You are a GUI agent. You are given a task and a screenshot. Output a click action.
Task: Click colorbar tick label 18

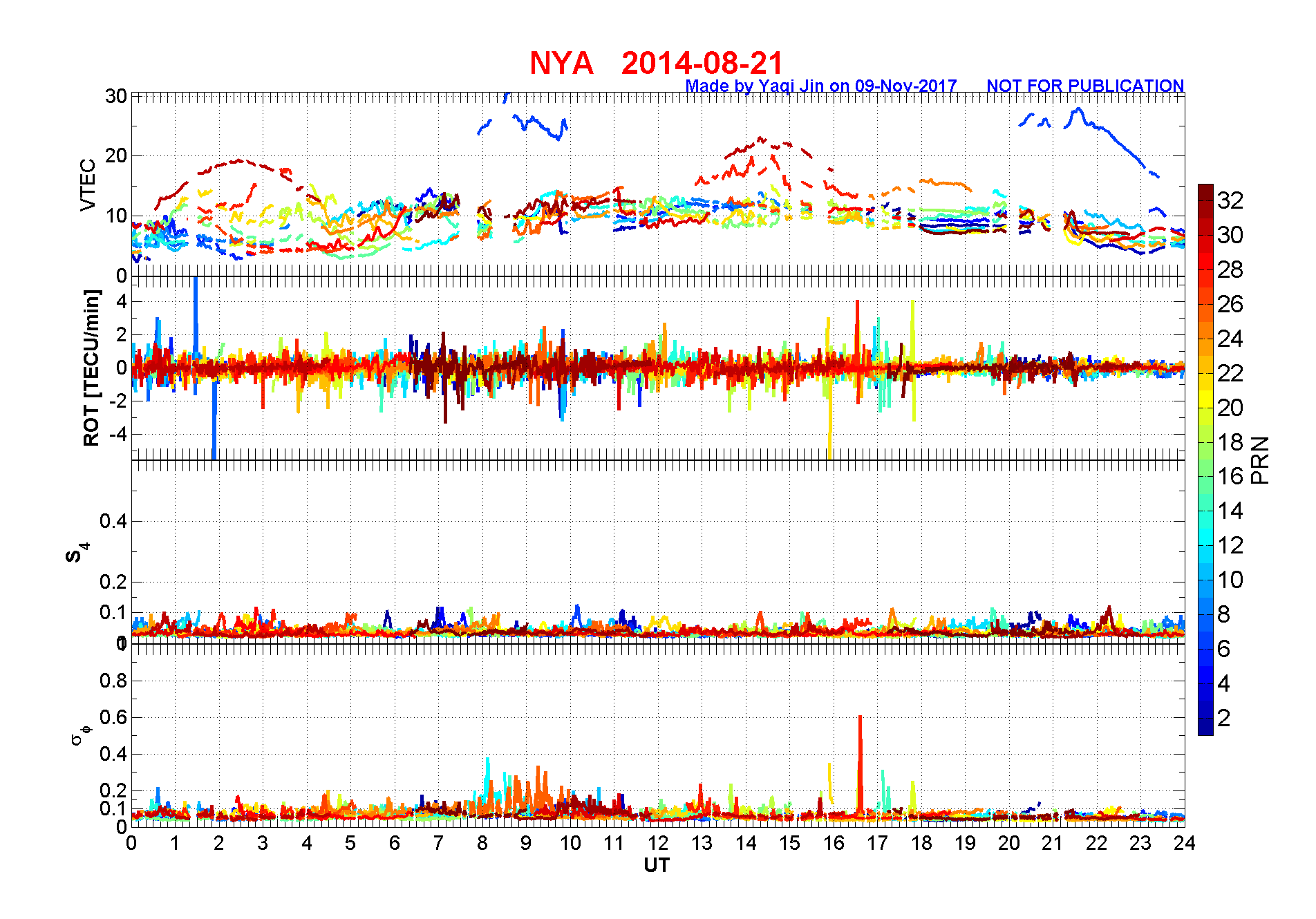pyautogui.click(x=1230, y=442)
